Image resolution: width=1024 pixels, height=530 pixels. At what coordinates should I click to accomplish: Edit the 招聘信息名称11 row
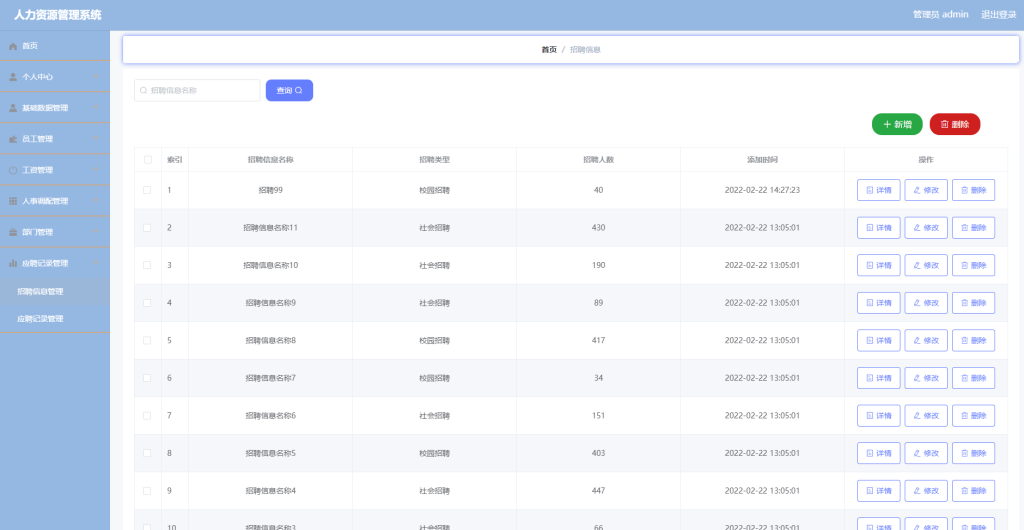pyautogui.click(x=926, y=228)
